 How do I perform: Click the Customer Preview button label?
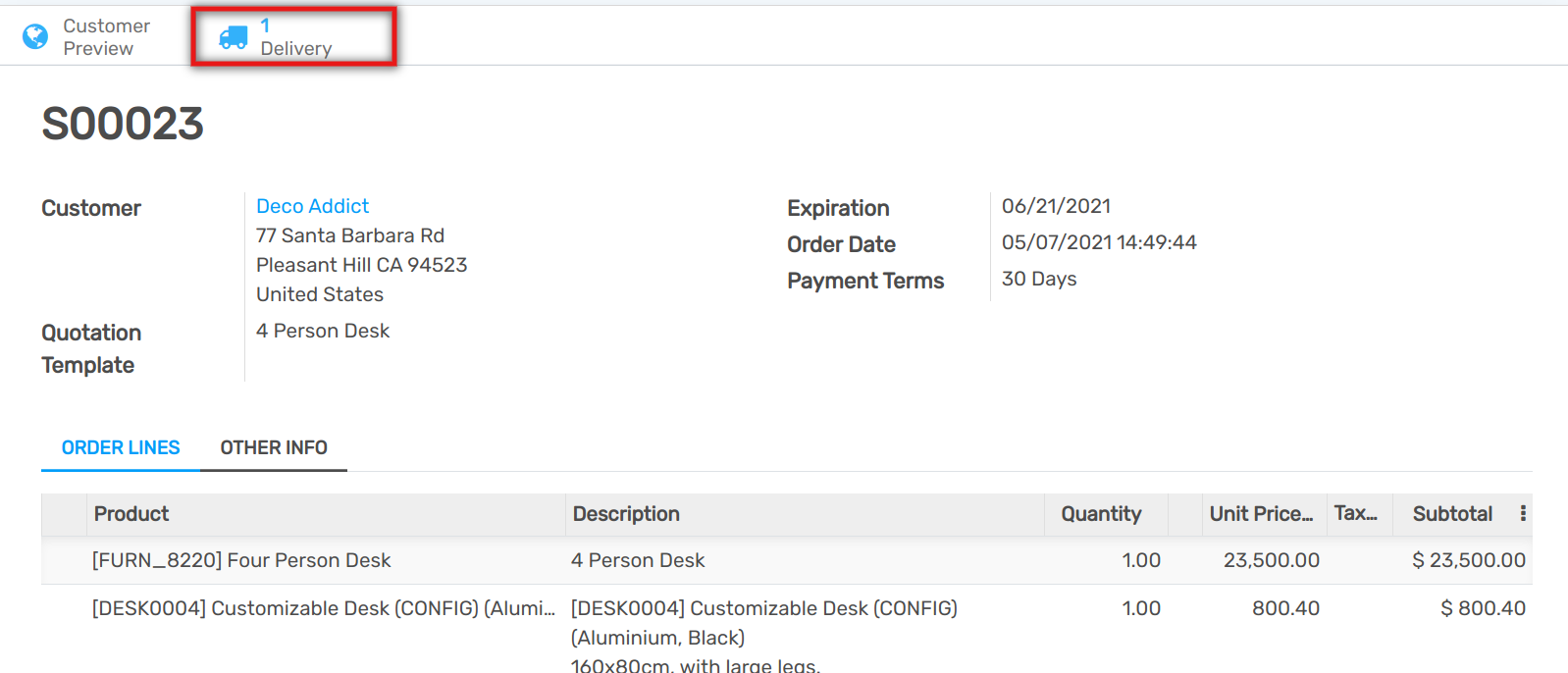[x=106, y=37]
